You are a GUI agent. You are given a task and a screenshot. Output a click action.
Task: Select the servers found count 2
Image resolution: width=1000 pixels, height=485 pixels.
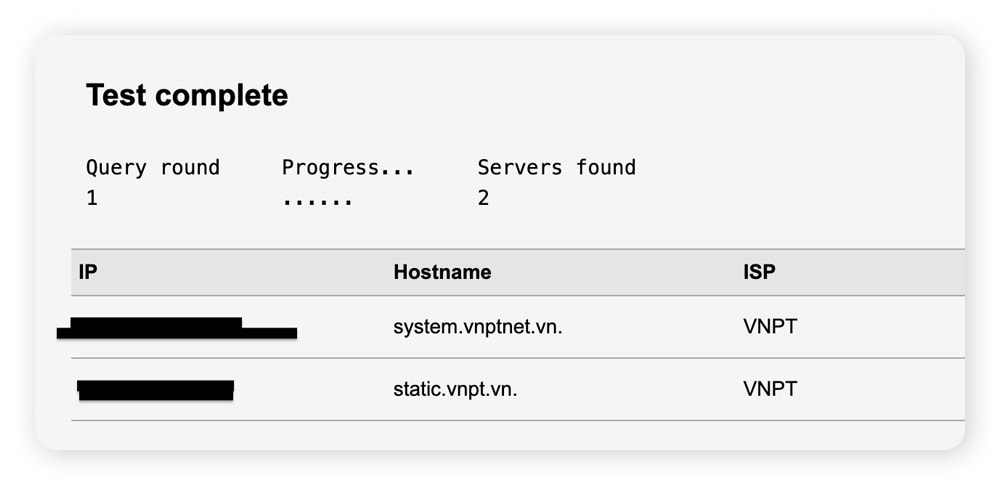point(483,198)
